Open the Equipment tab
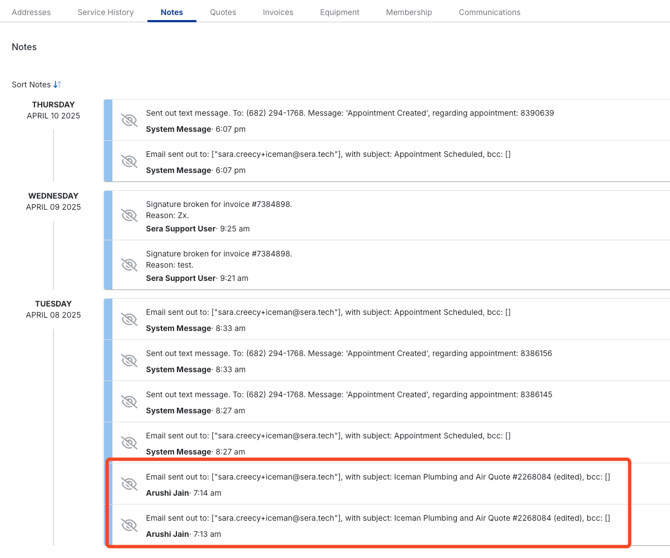This screenshot has height=558, width=670. tap(340, 12)
